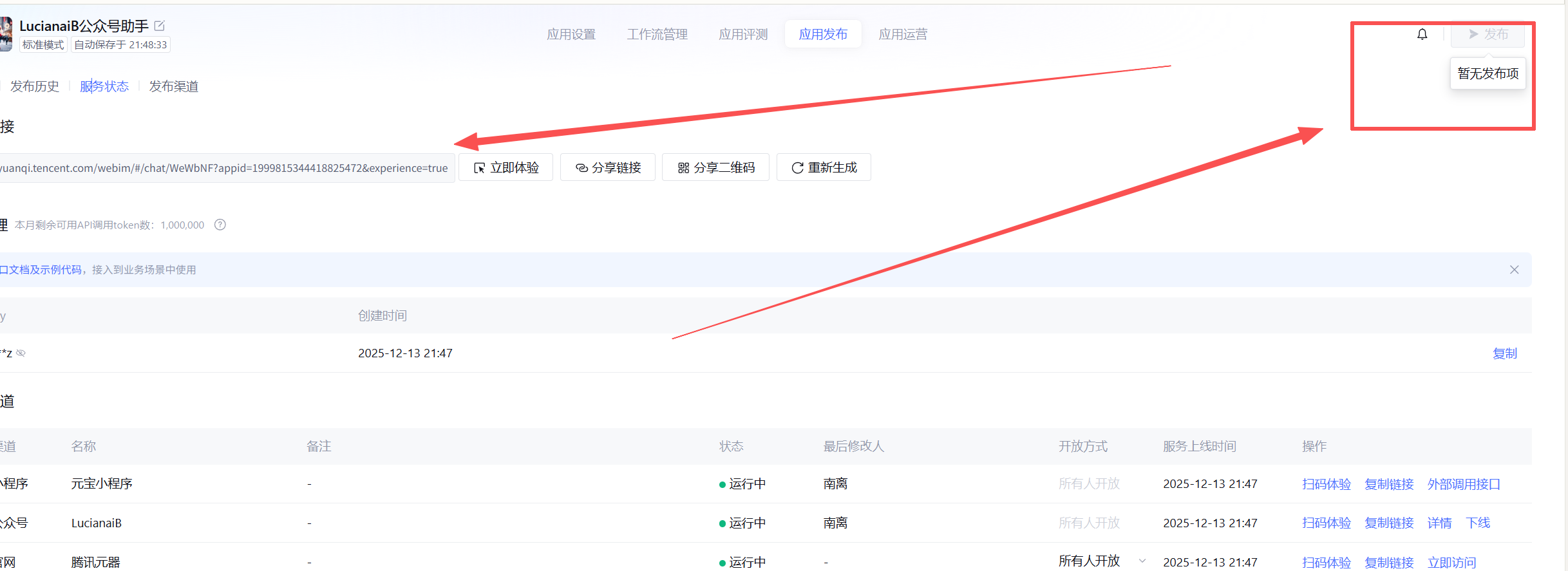Click 复制链接 for 元宝小程序

coord(1389,484)
